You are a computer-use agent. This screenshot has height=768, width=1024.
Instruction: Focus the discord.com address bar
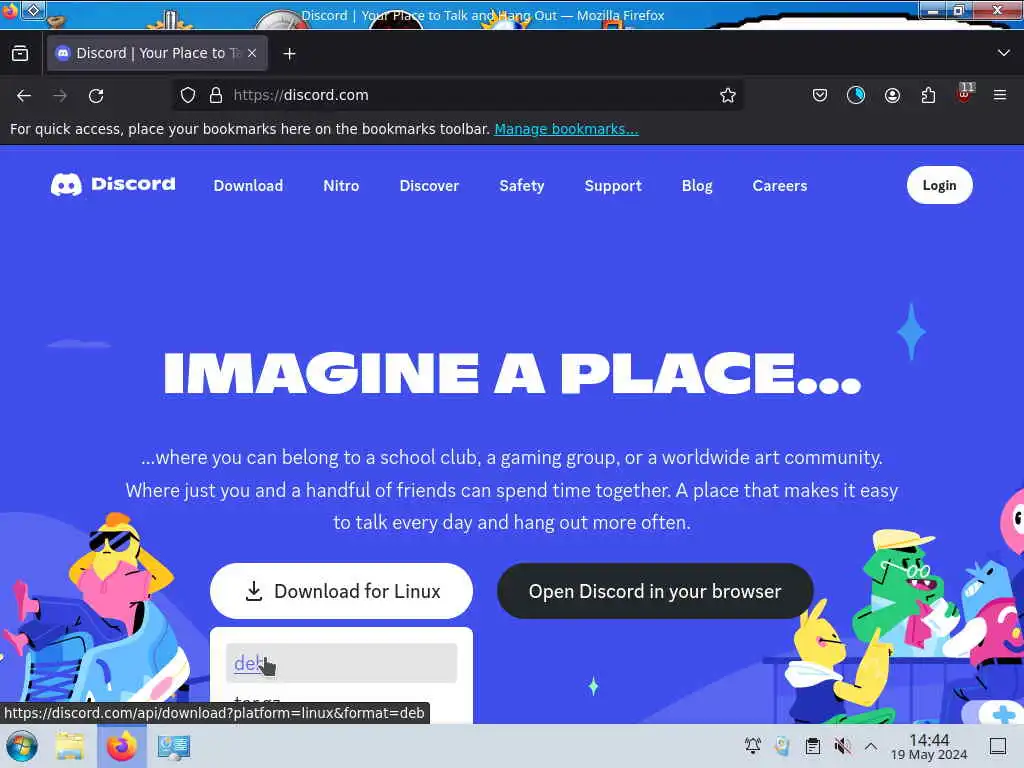[x=457, y=95]
